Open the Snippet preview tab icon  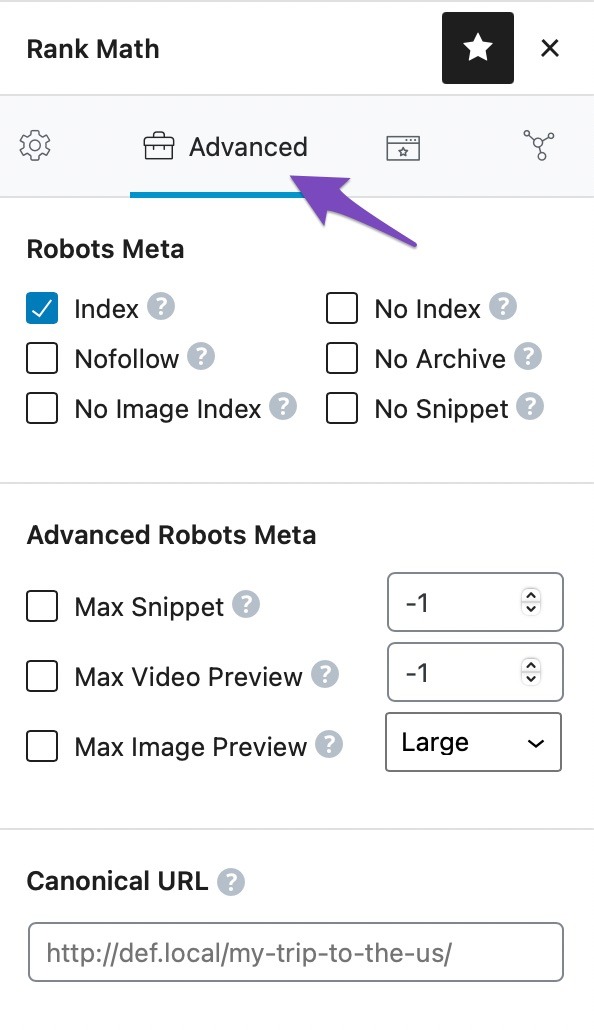[401, 146]
